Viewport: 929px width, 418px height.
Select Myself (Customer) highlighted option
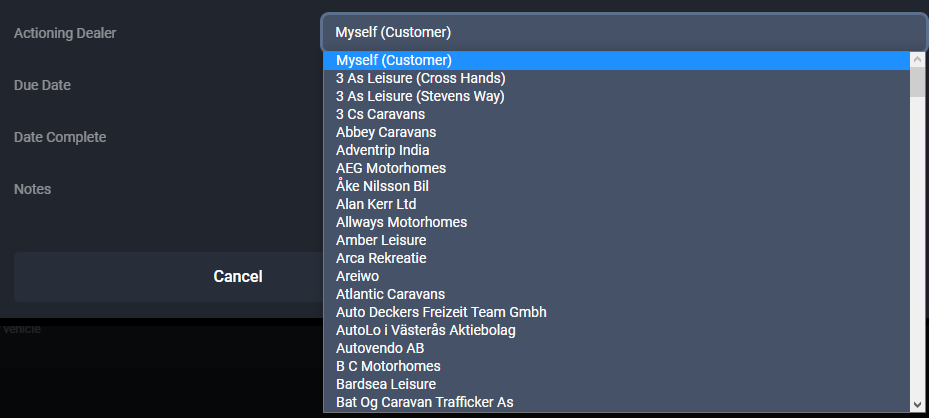point(394,60)
